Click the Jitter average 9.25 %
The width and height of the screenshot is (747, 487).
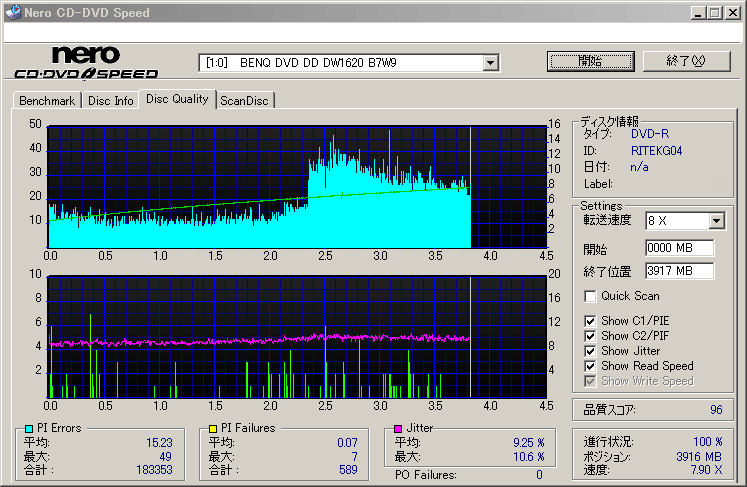(529, 443)
